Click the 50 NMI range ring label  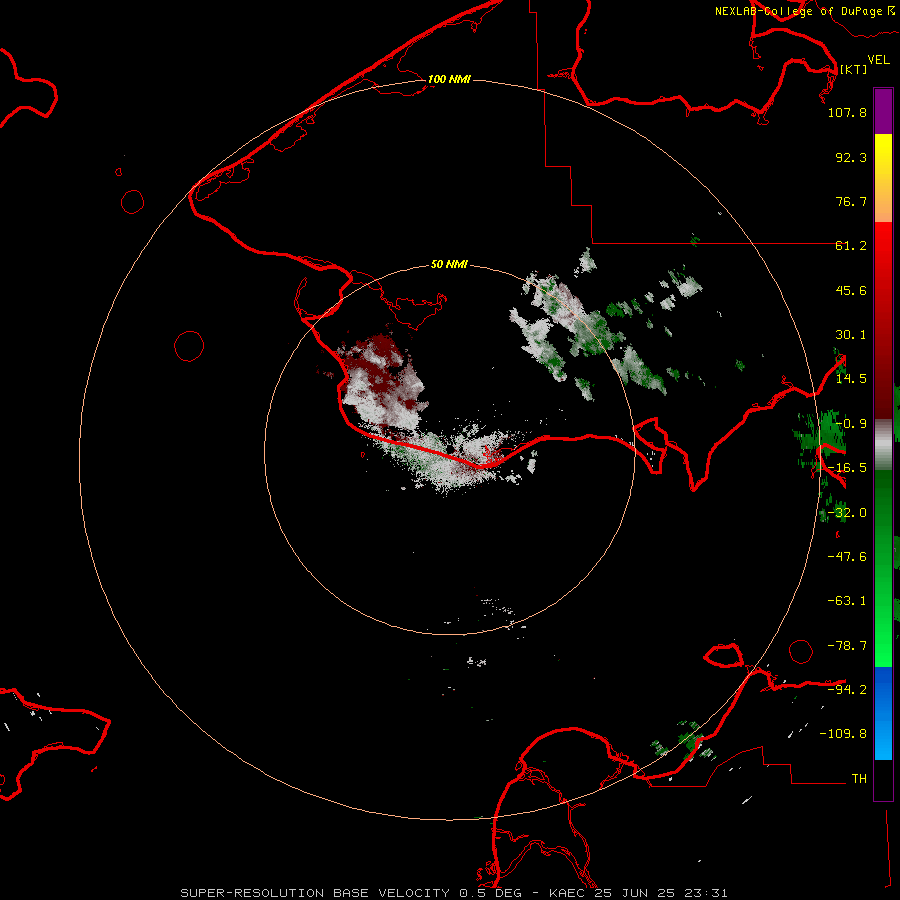click(x=449, y=264)
